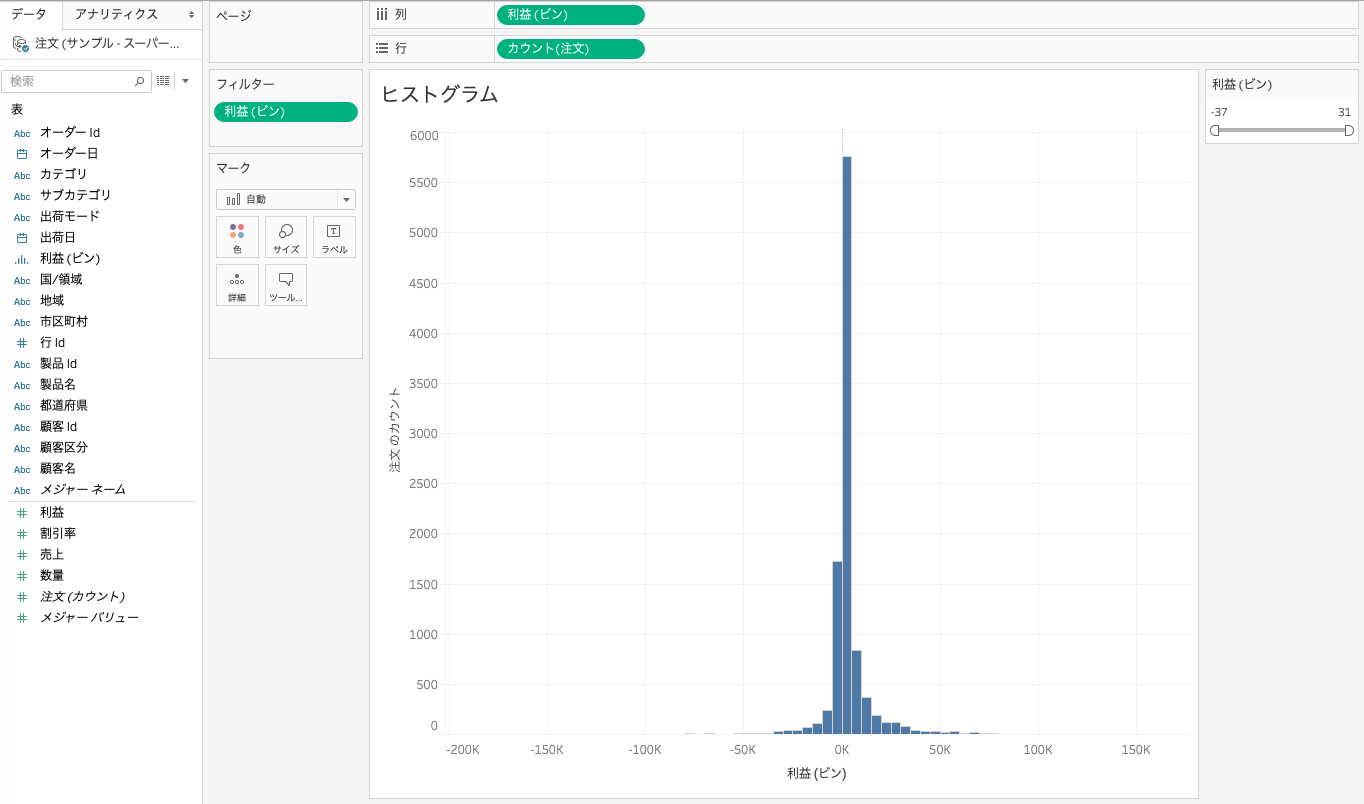Click the 表 tables section header
This screenshot has width=1364, height=804.
(x=17, y=109)
